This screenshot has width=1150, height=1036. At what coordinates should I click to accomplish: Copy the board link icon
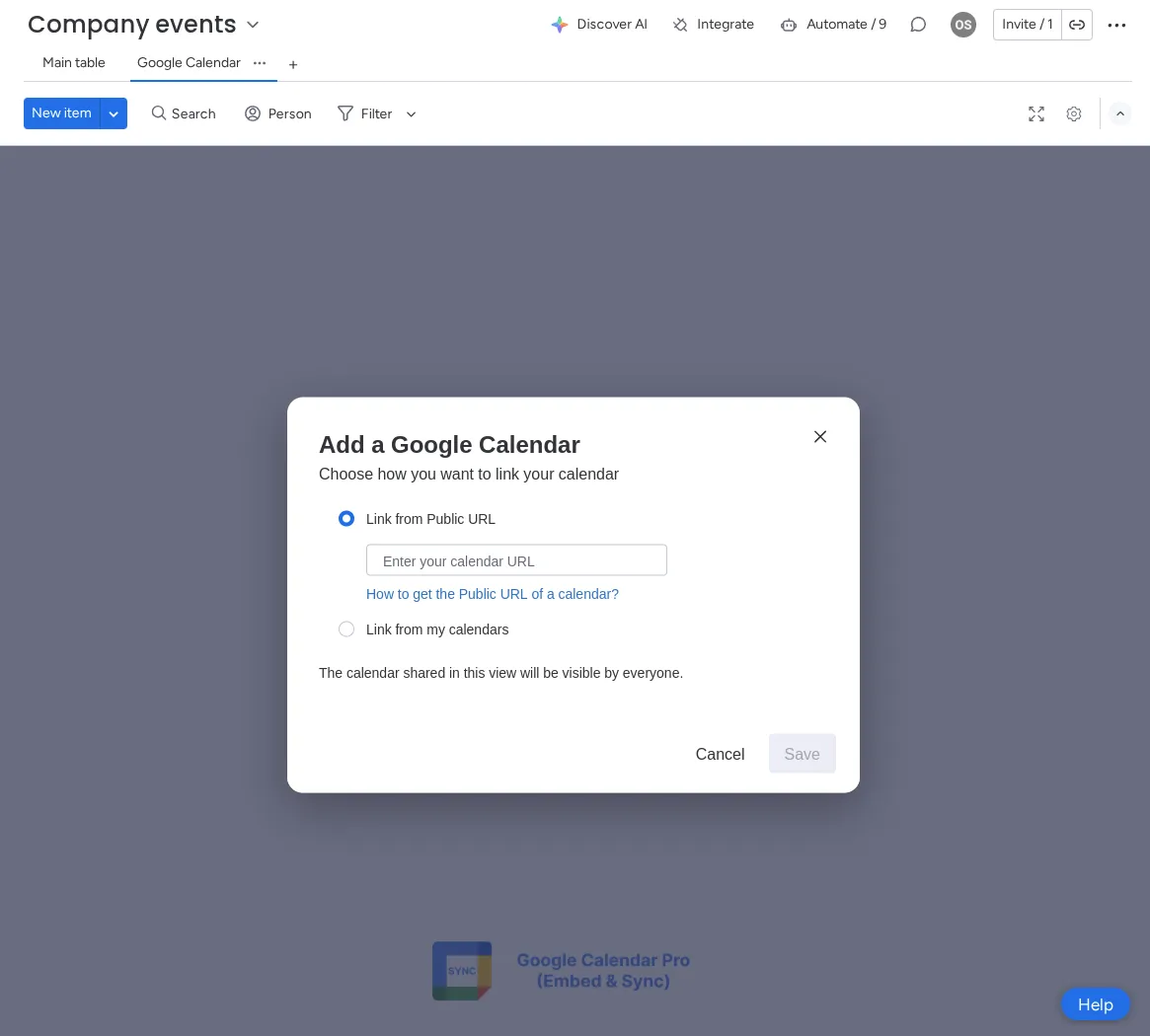[1077, 25]
